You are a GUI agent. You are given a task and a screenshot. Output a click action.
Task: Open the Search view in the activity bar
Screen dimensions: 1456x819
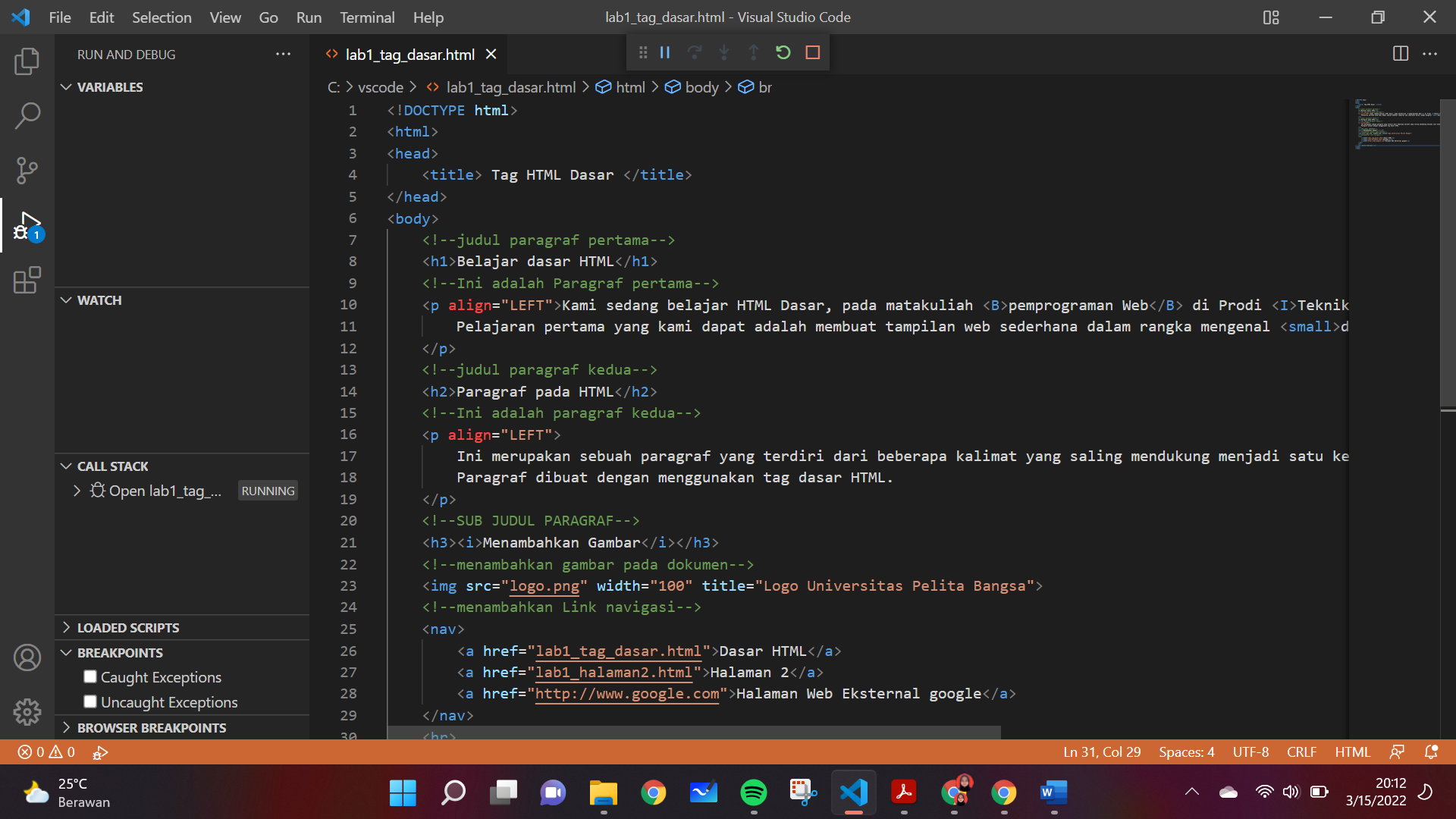27,115
